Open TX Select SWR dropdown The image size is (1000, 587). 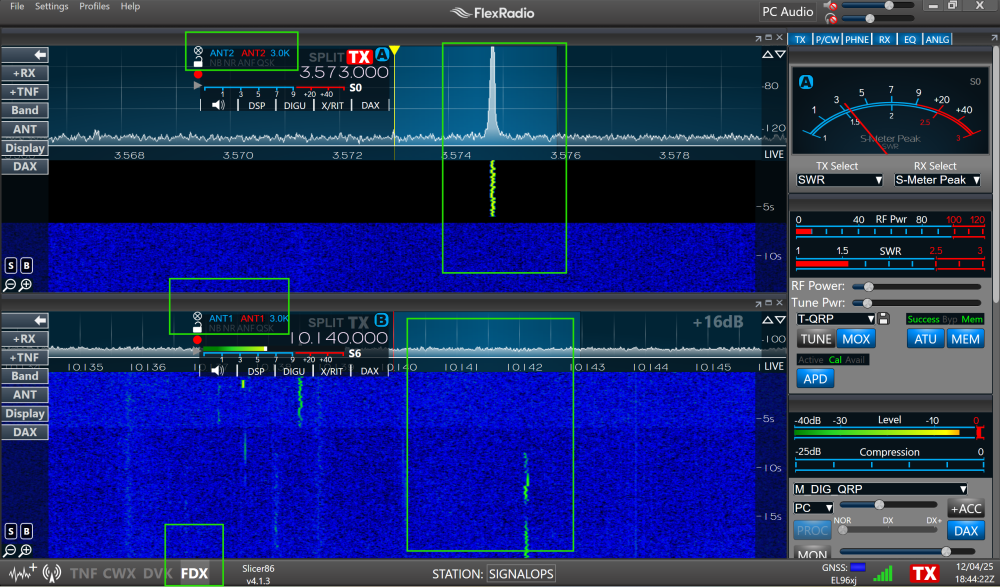839,180
